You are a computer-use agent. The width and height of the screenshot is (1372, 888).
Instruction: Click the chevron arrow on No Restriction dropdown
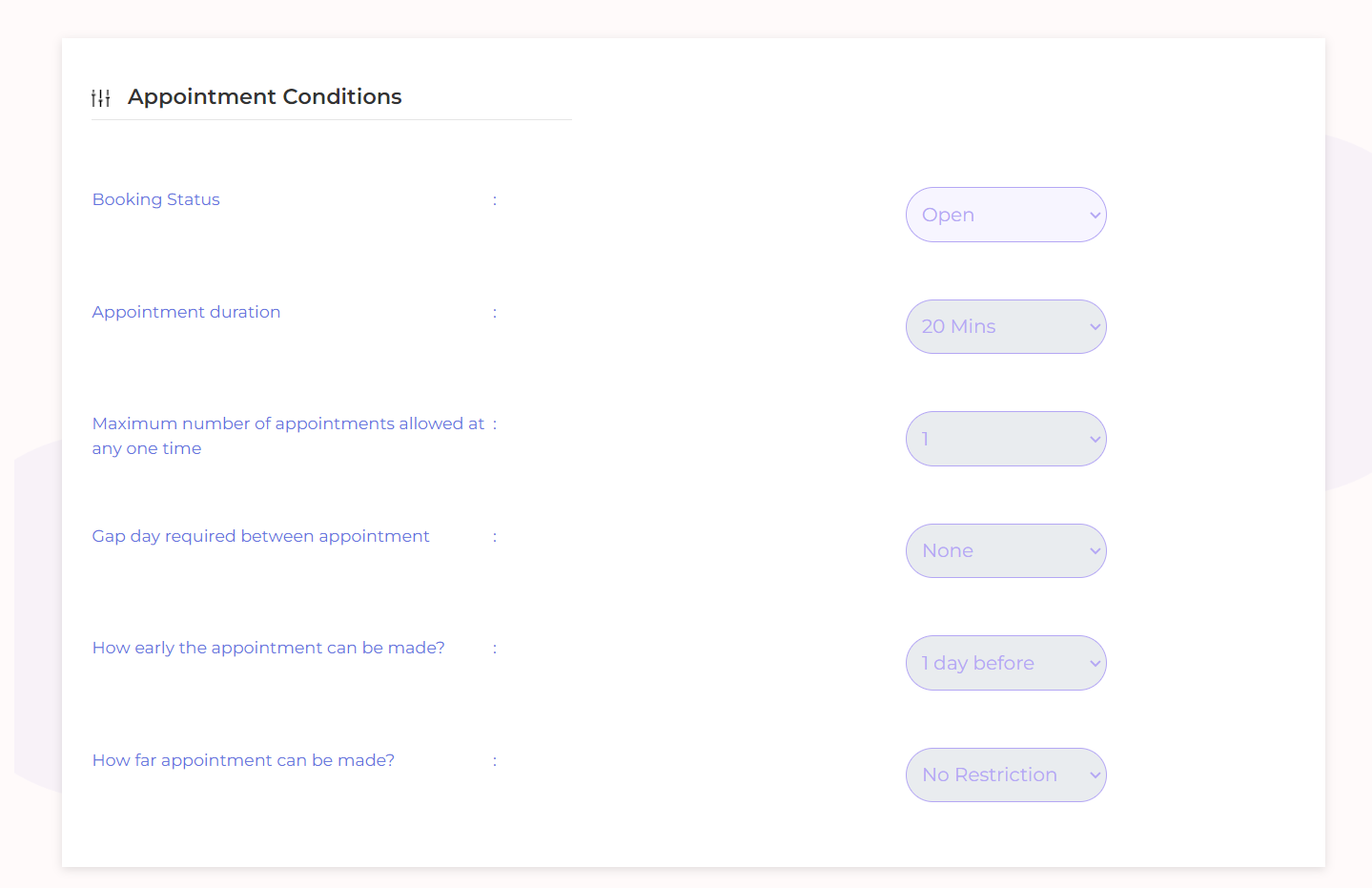[x=1095, y=775]
